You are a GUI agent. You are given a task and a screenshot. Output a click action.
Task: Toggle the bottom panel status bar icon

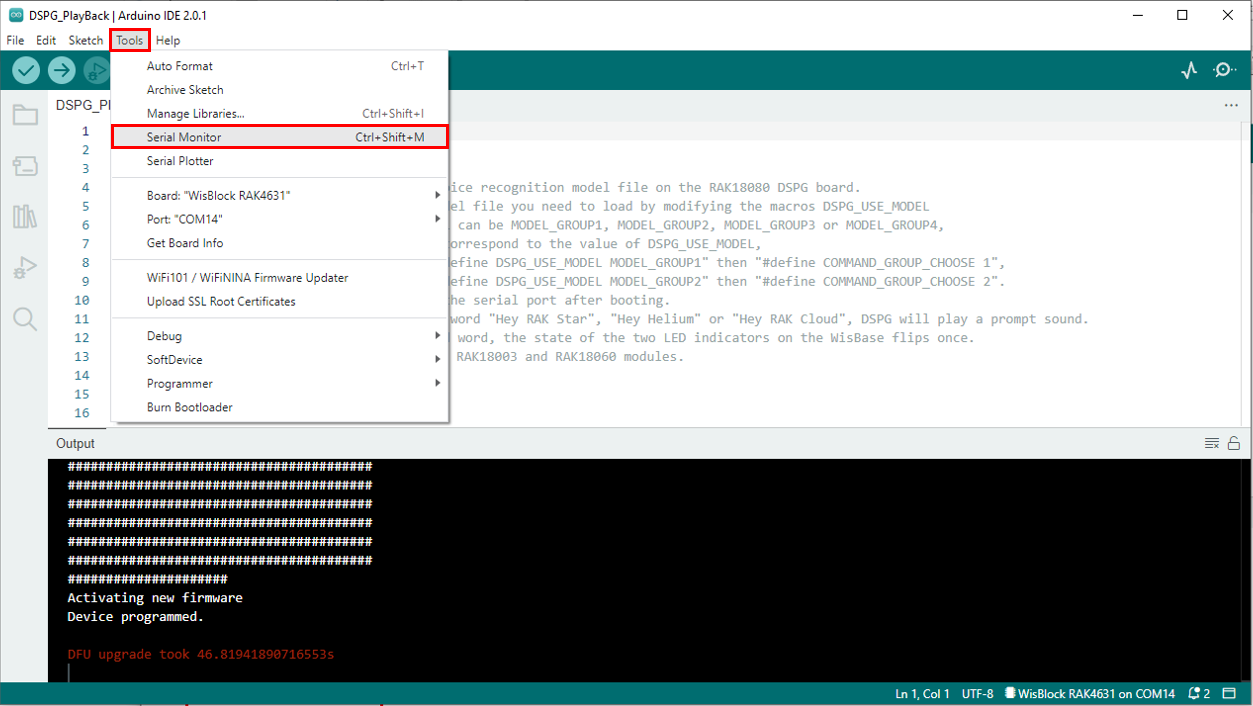click(x=1232, y=694)
